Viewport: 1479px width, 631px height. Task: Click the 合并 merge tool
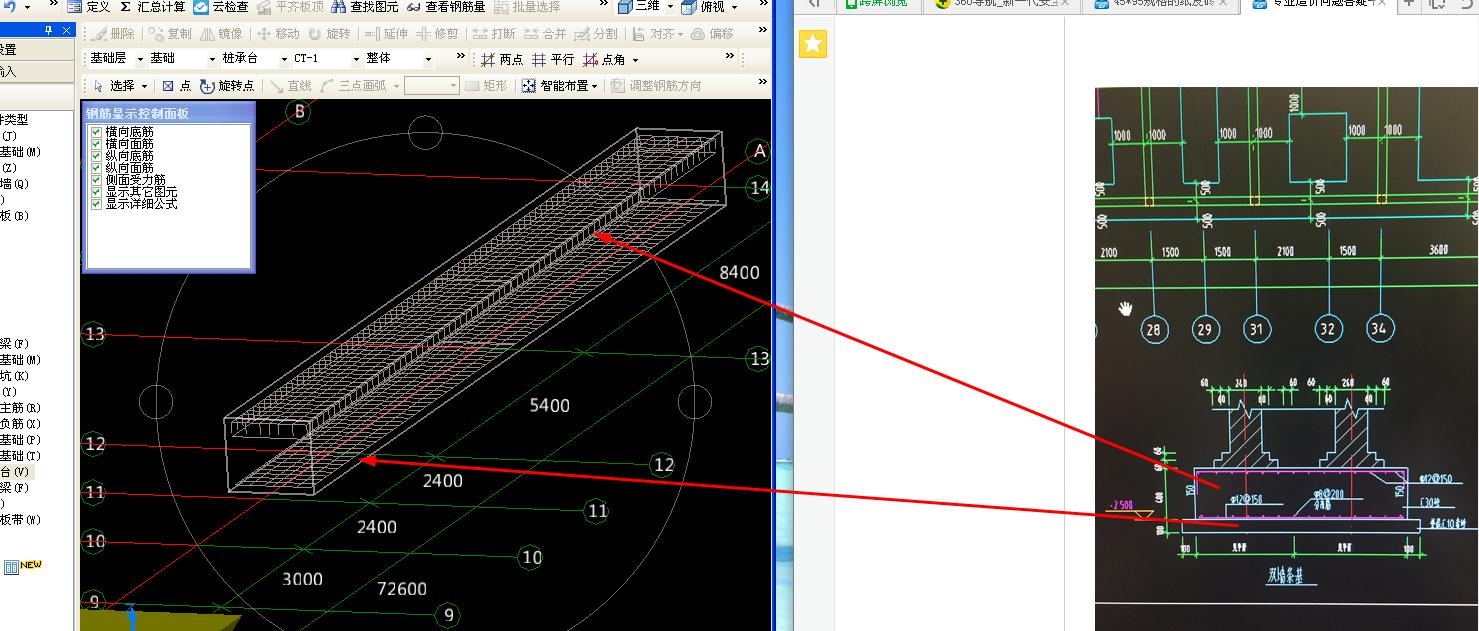click(546, 34)
